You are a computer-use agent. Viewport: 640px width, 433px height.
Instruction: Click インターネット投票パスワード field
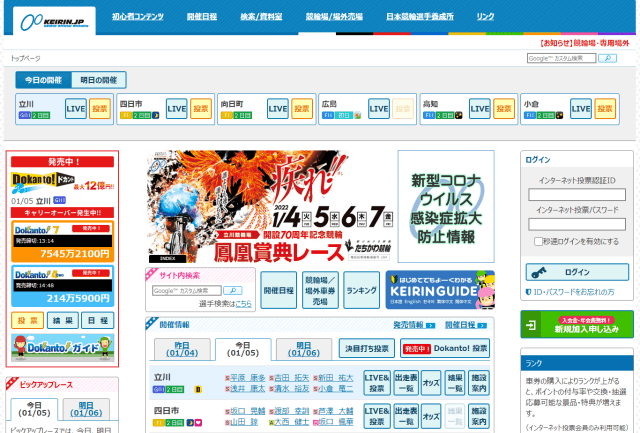(x=577, y=224)
